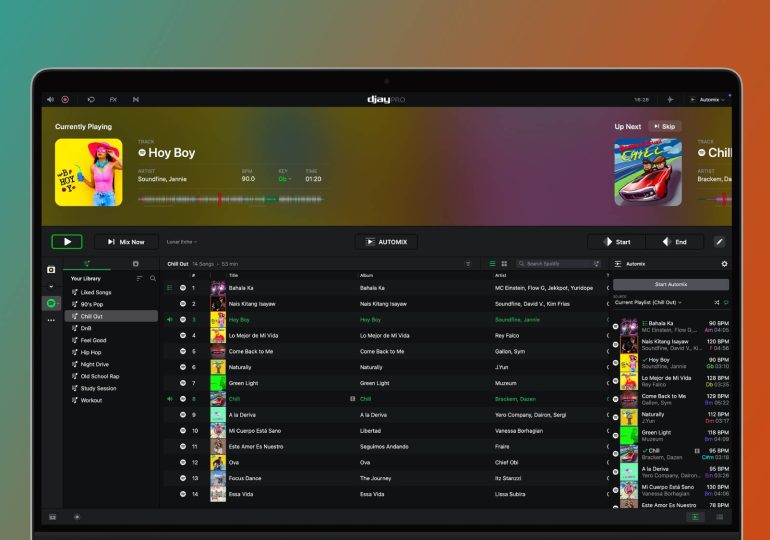The image size is (770, 540).
Task: Toggle shuffle in Automix panel
Action: (716, 301)
